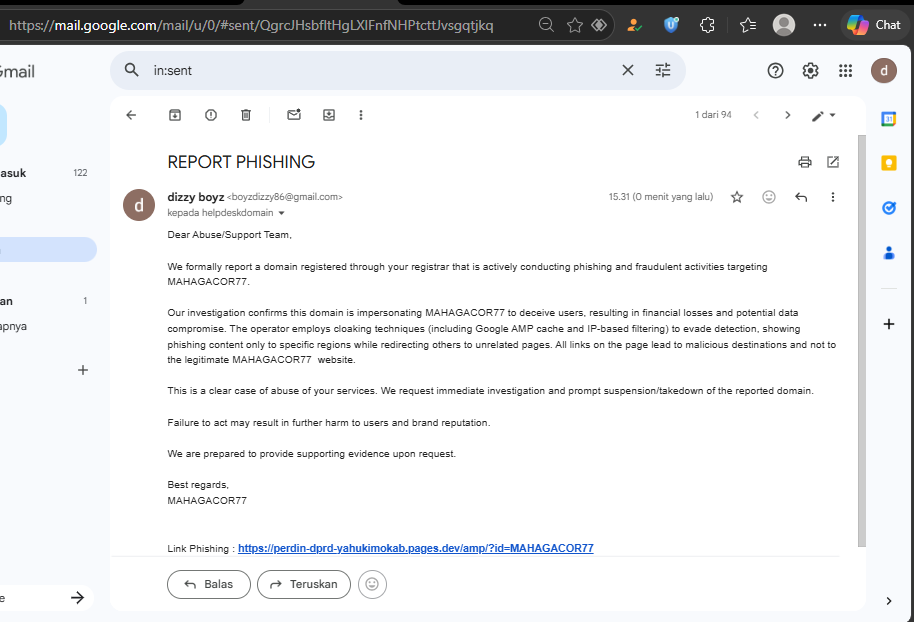Open the inbox folder showing 122

(45, 173)
